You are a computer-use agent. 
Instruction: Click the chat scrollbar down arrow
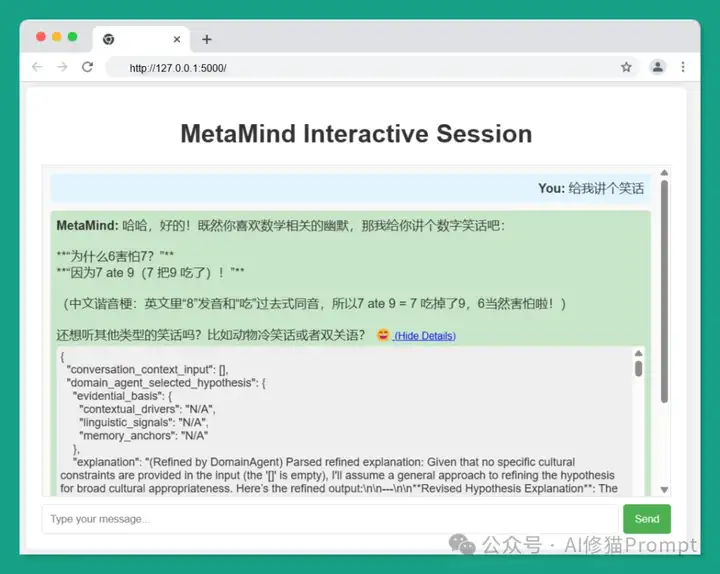664,490
